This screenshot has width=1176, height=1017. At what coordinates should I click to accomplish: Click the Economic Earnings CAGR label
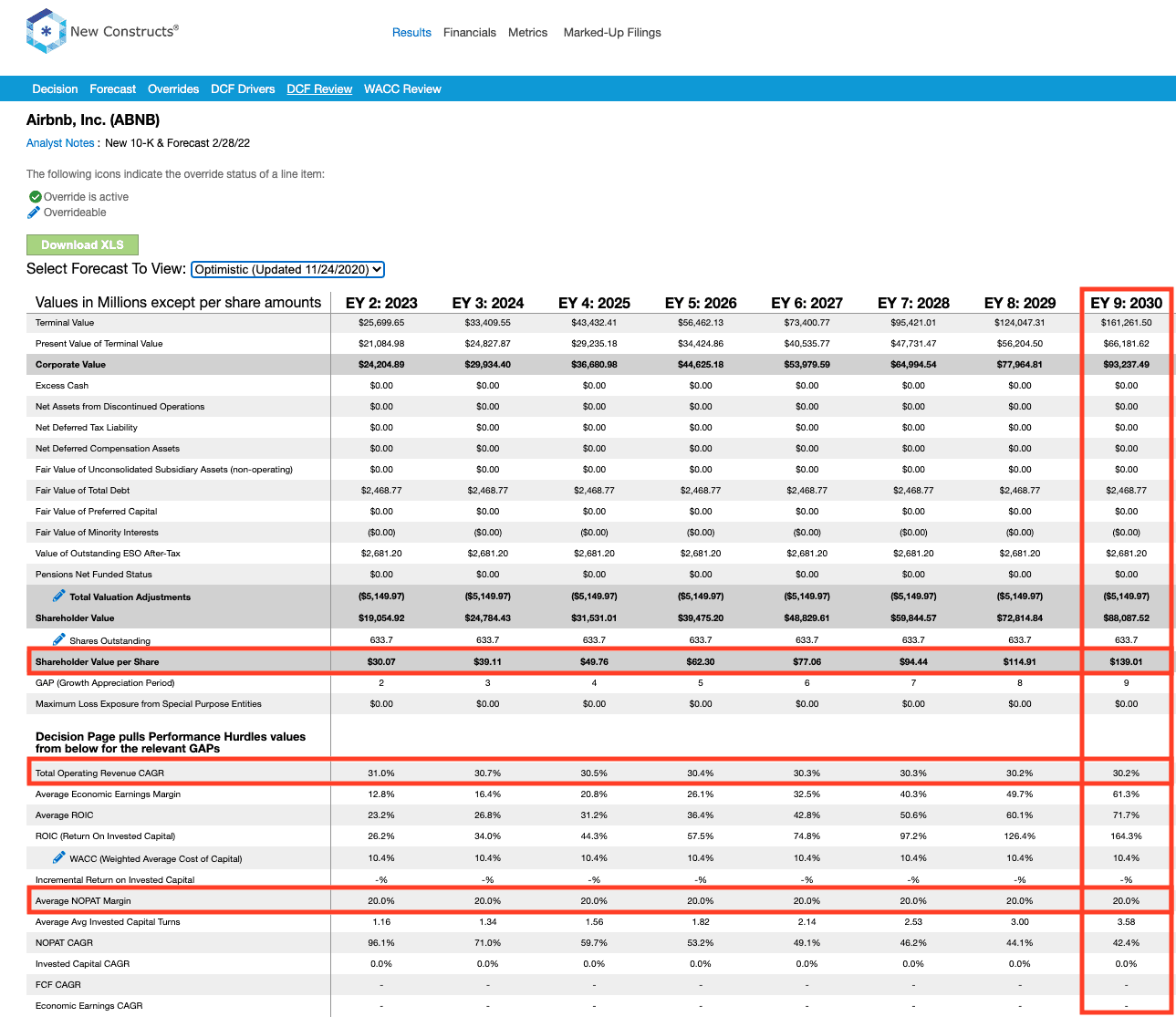coord(89,1006)
